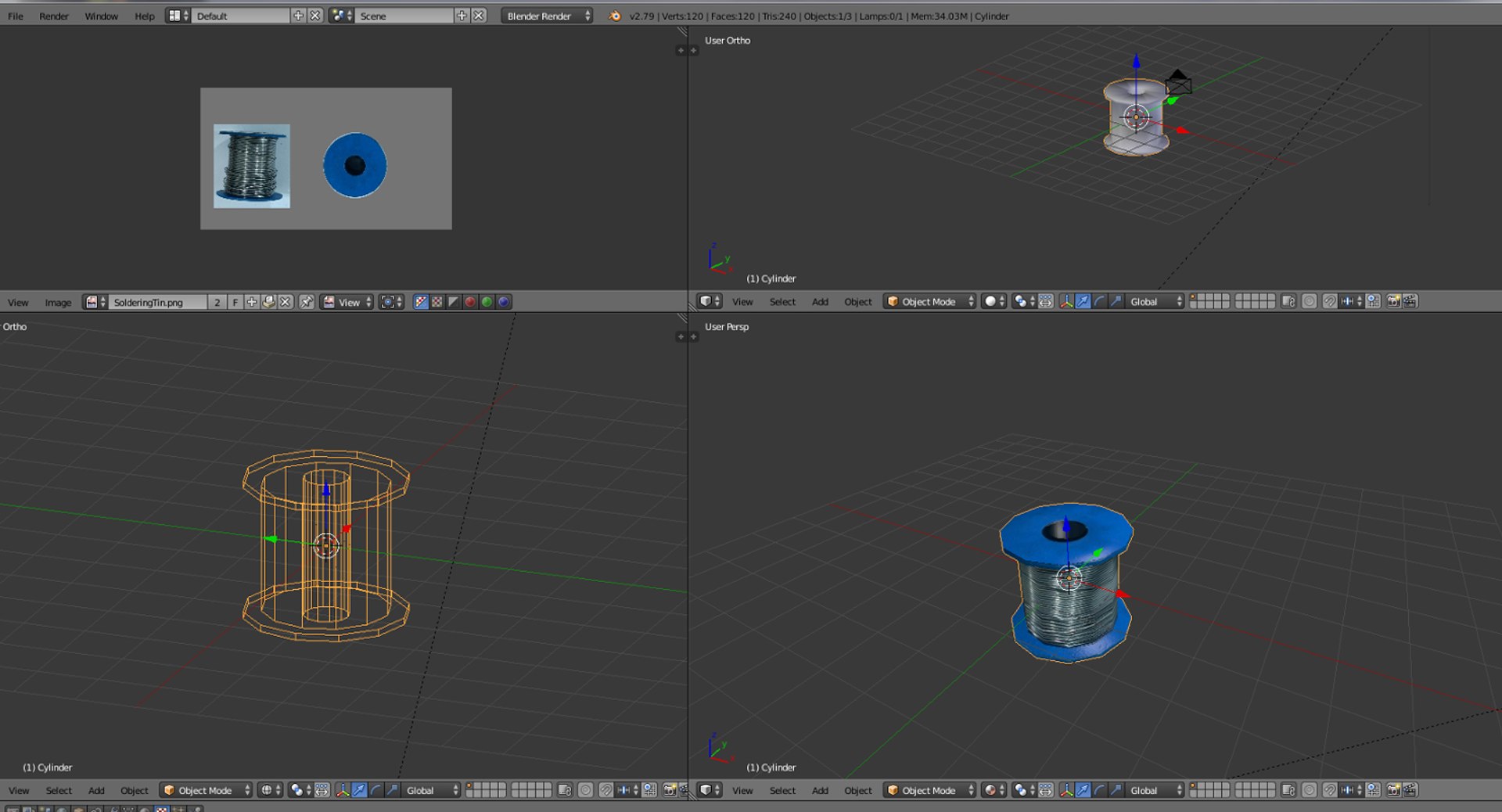Open an image with the folder icon
The width and height of the screenshot is (1502, 812).
tap(269, 302)
